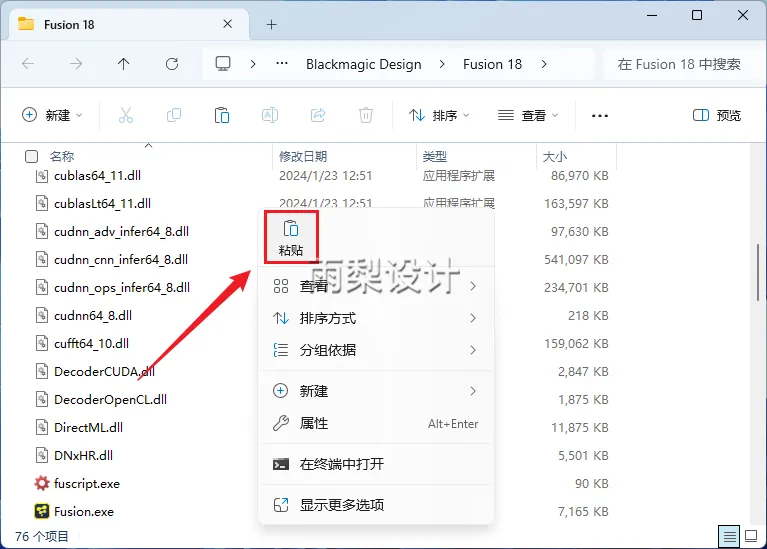
Task: Go back with the left arrow
Action: (x=28, y=64)
